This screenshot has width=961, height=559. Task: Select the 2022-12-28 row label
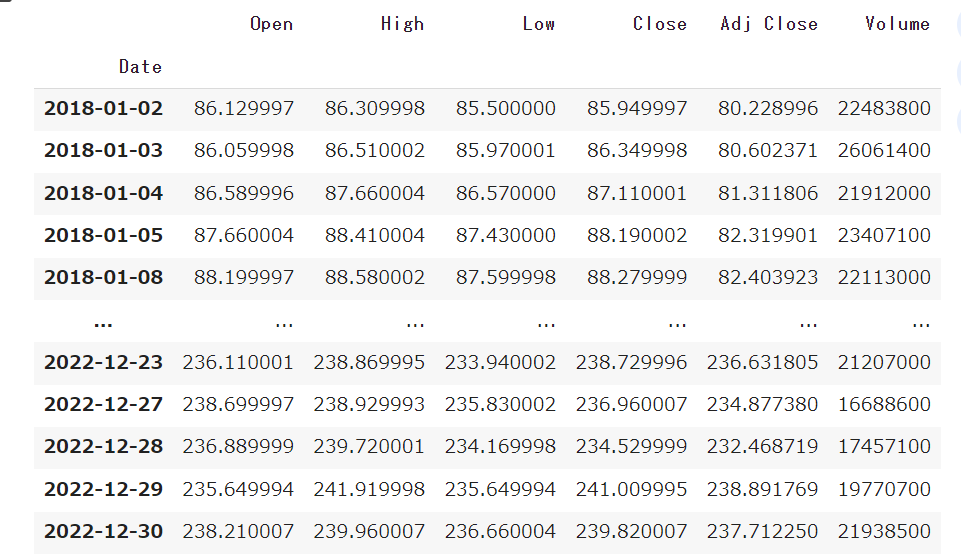(104, 447)
